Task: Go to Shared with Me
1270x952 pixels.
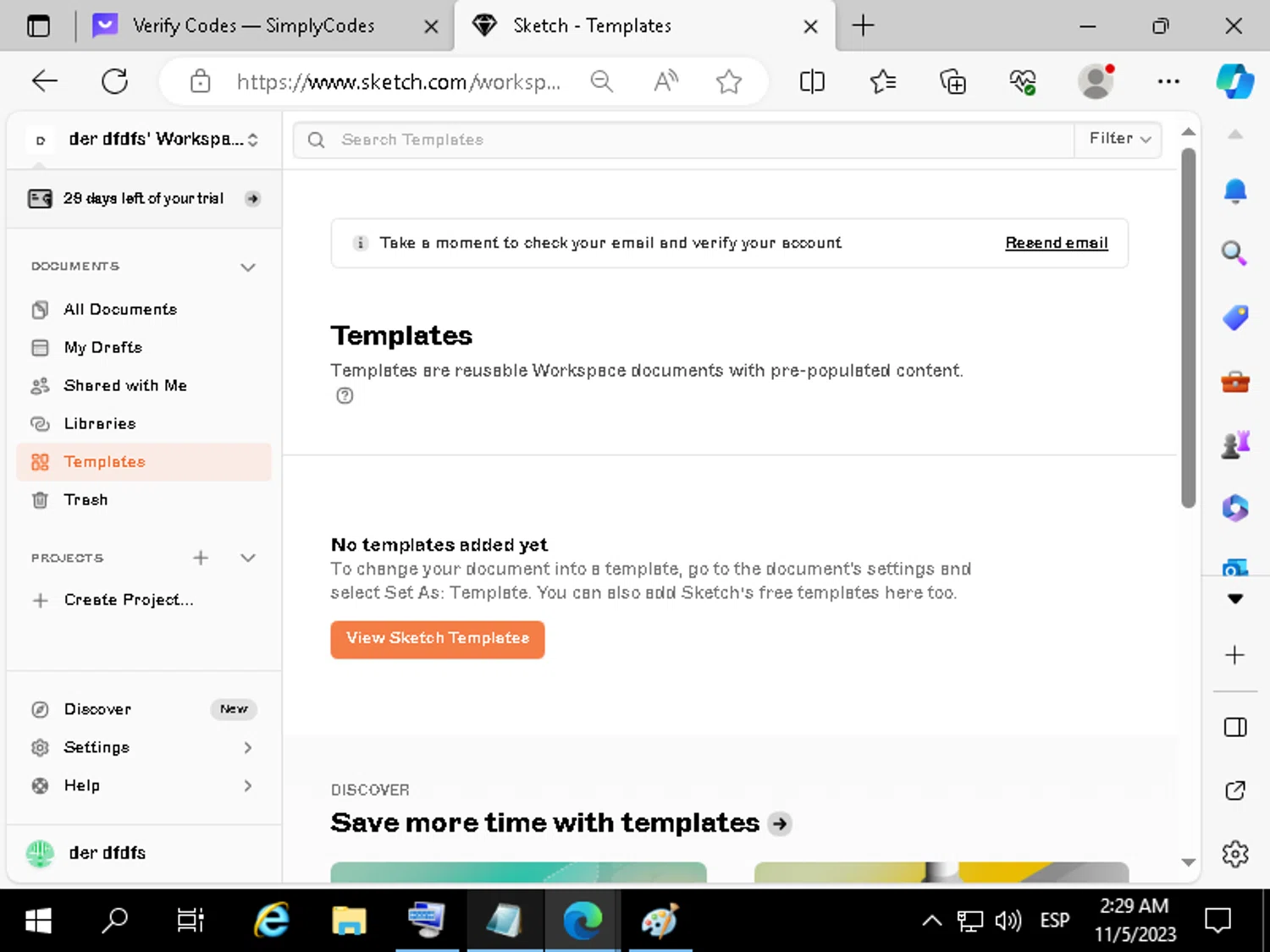Action: (125, 386)
